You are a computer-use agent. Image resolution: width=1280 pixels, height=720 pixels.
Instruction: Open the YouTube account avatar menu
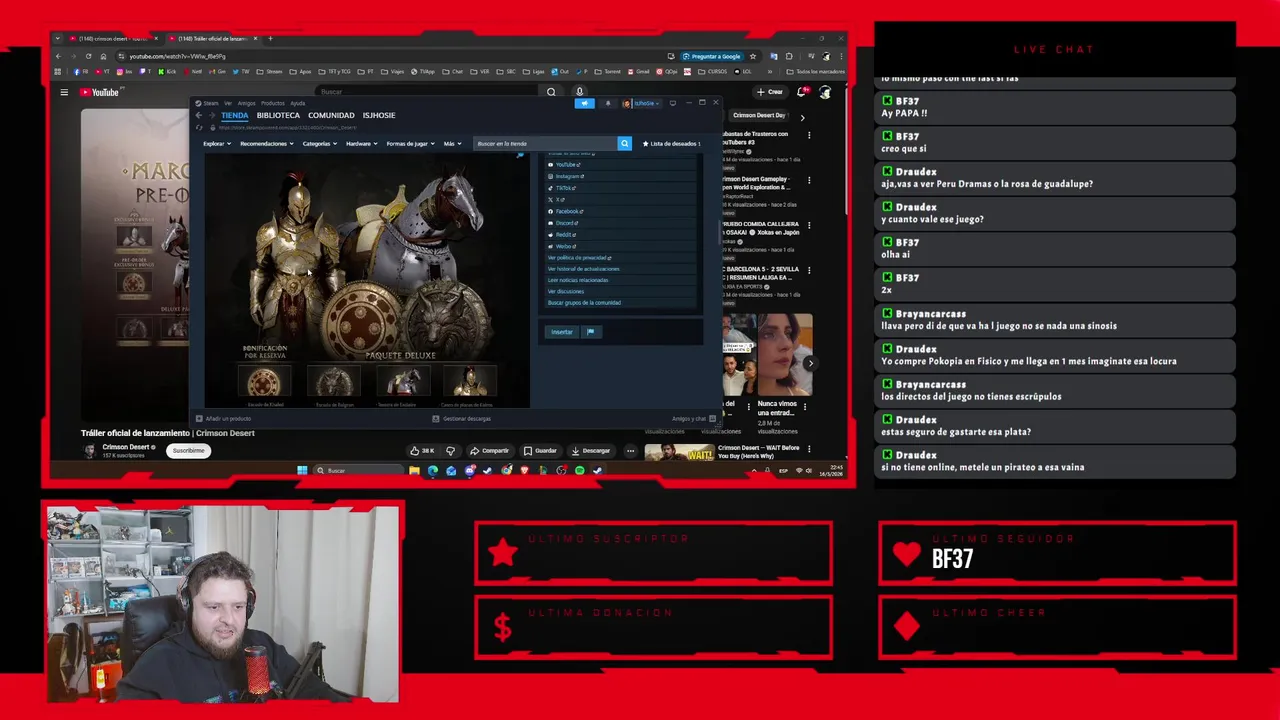(x=825, y=92)
